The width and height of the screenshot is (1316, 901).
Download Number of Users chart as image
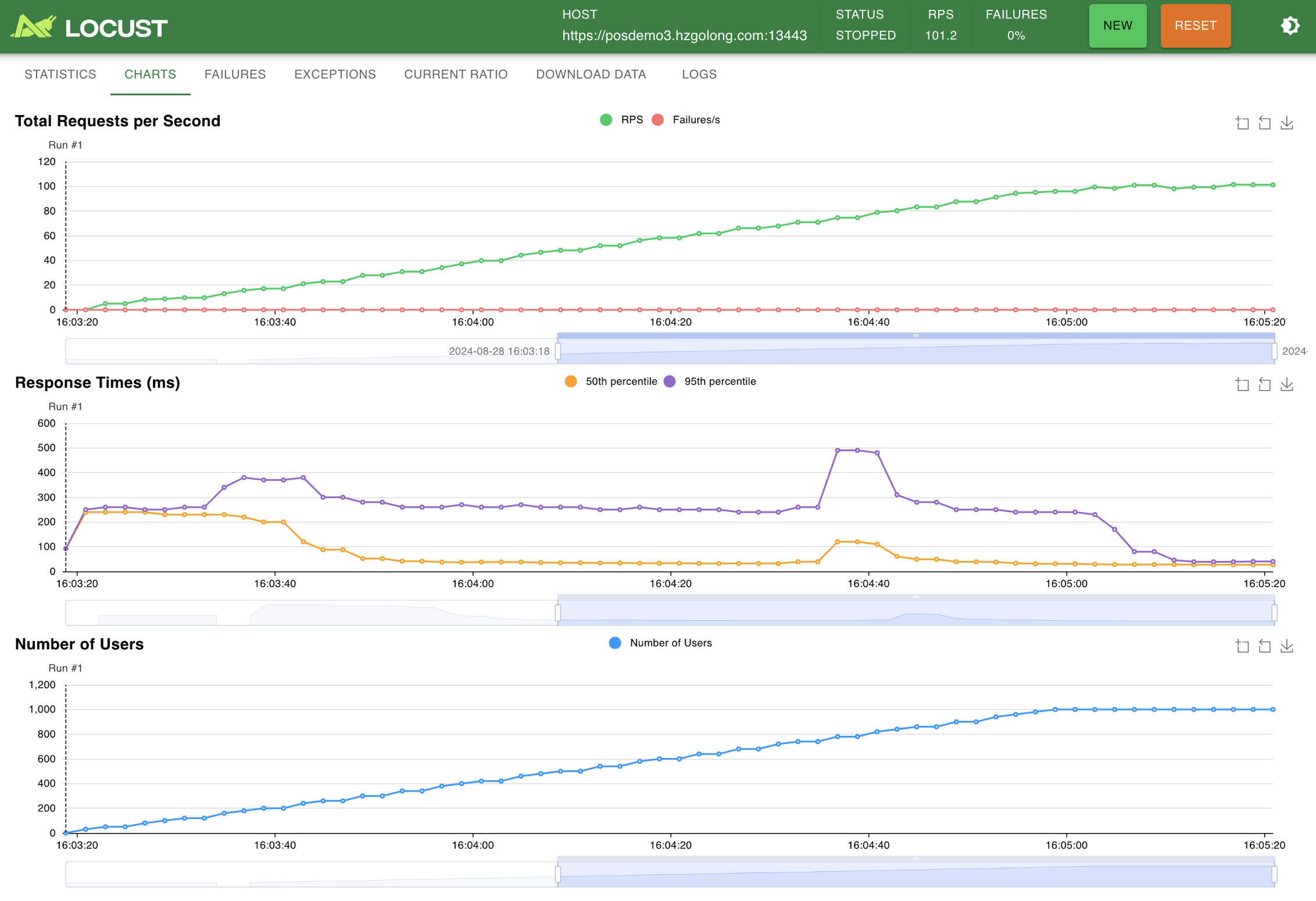click(x=1287, y=646)
